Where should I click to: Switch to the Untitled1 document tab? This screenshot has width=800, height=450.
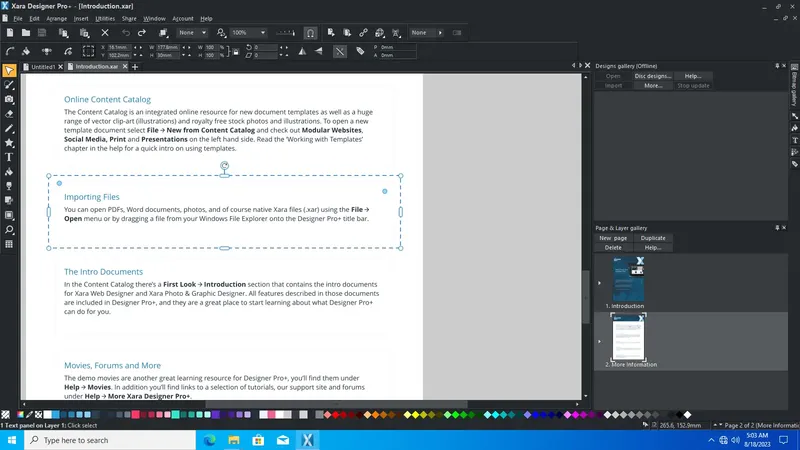42,67
